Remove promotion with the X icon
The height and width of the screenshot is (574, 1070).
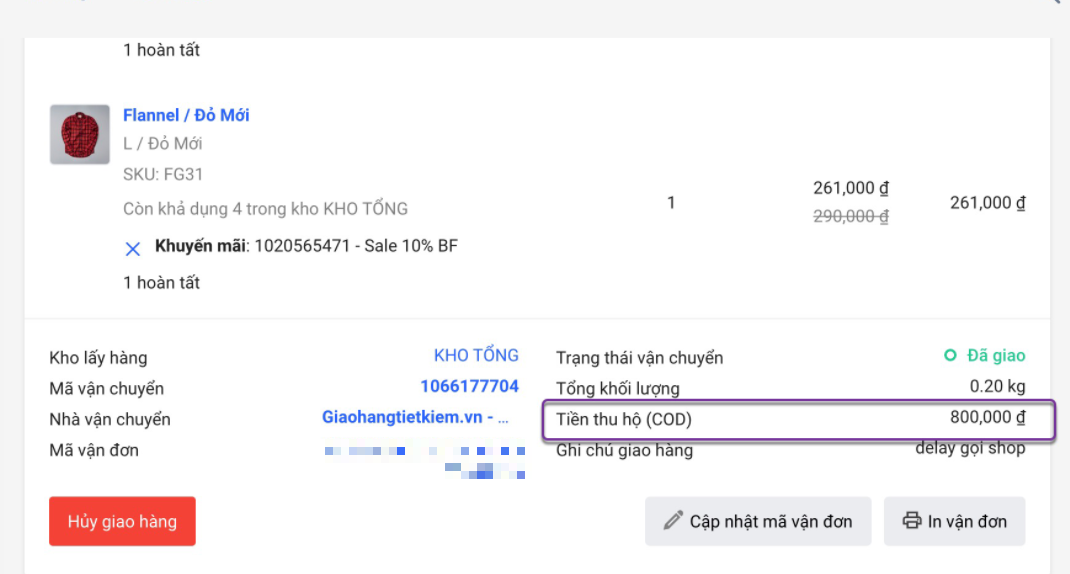(133, 247)
